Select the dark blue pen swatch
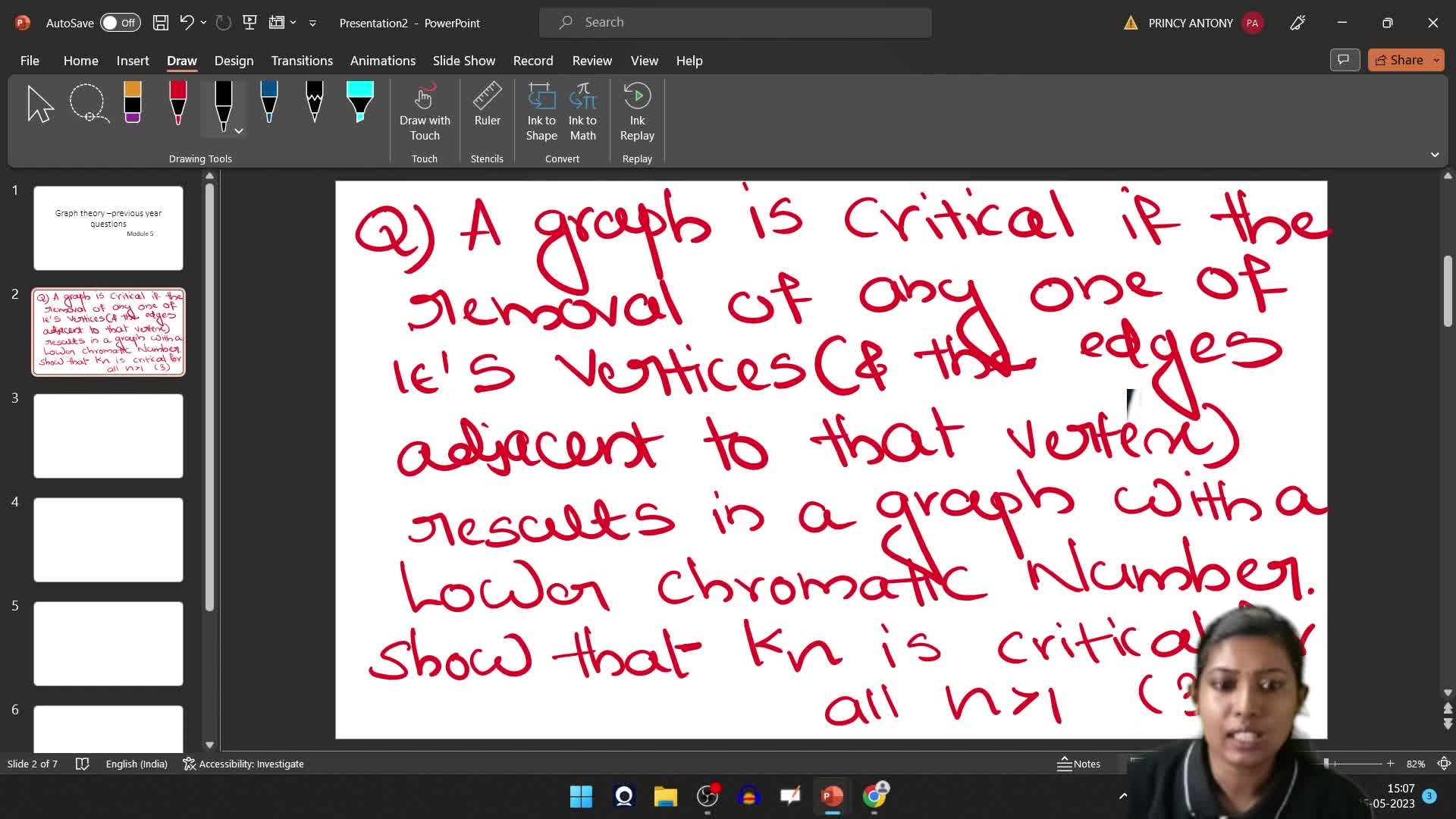This screenshot has width=1456, height=819. point(268,104)
